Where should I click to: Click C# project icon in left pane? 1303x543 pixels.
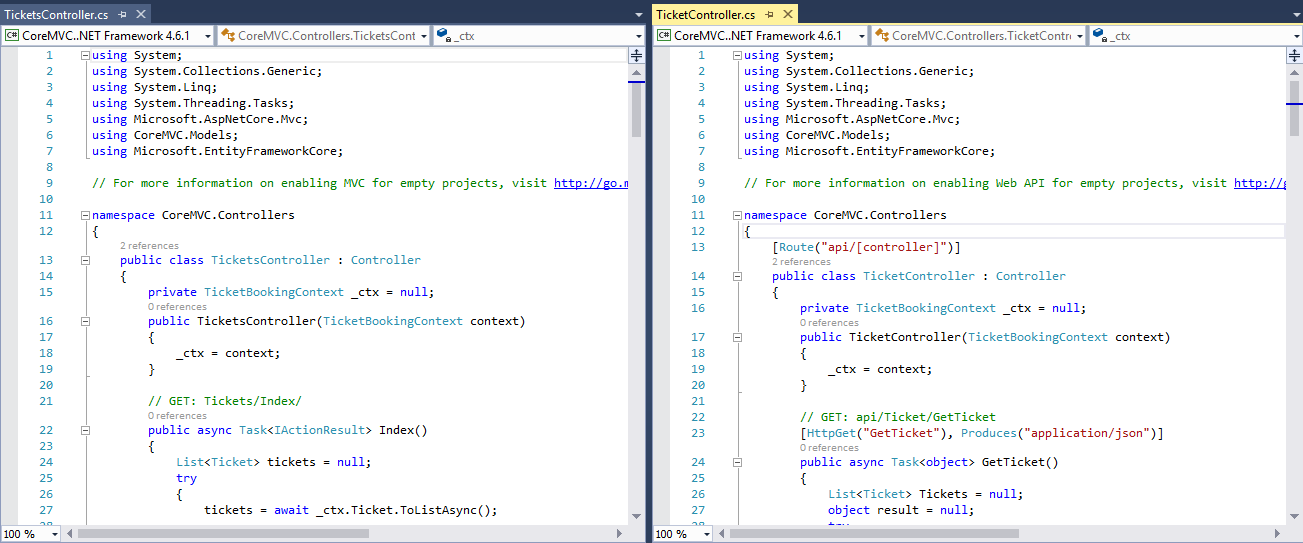click(x=13, y=35)
